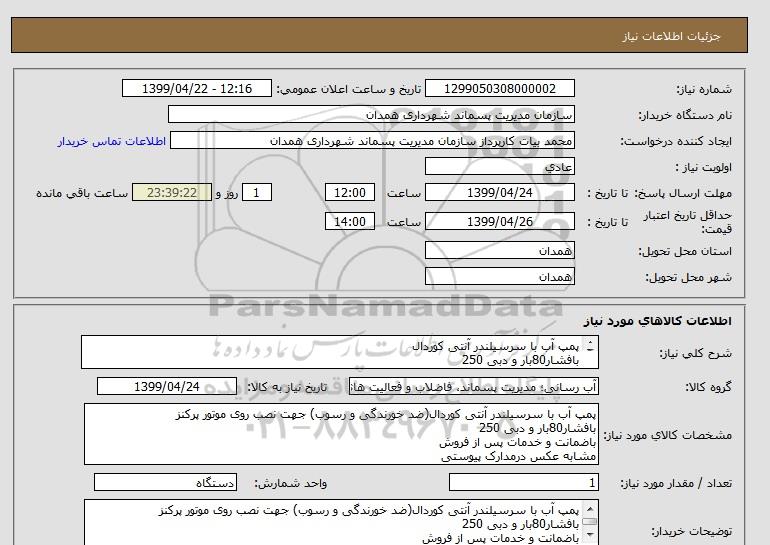The height and width of the screenshot is (545, 770).
Task: Click the goods group field آب رسانی
Action: 474,386
